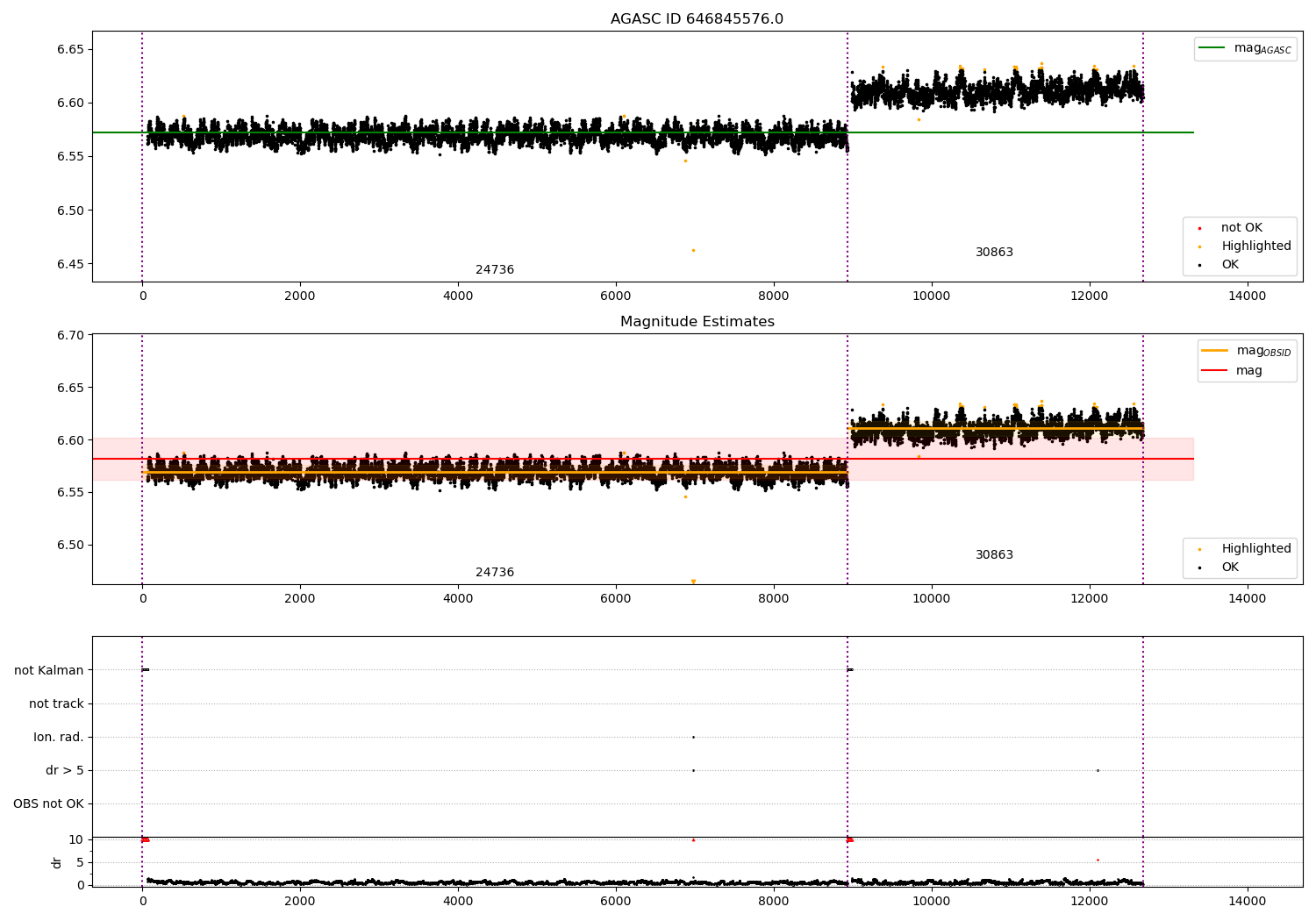Screen dimensions: 1316x921
Task: Click the 6000 x-axis tick under the dr plot
Action: [x=616, y=901]
